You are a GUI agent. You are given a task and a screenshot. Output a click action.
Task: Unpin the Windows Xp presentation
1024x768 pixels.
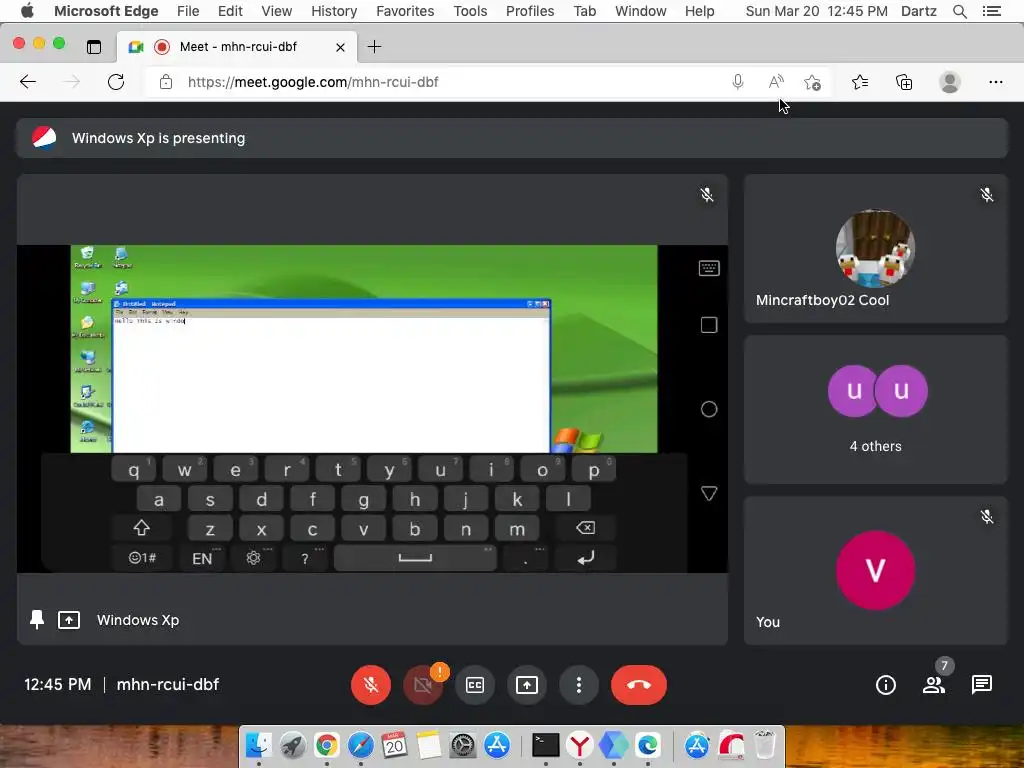pos(37,620)
